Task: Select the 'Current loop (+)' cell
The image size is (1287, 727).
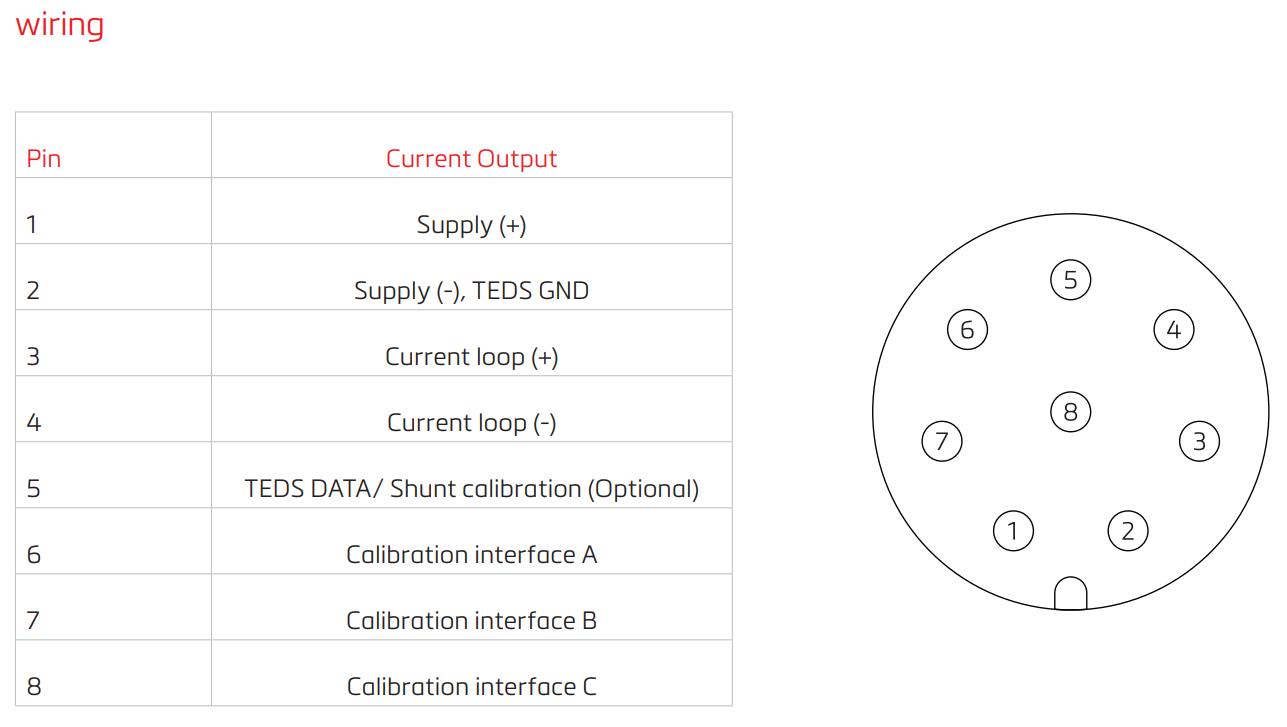Action: [471, 357]
